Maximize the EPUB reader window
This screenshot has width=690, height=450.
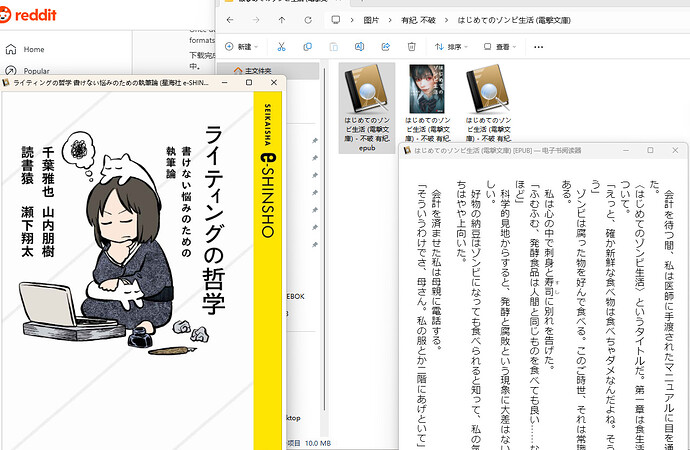pos(650,150)
